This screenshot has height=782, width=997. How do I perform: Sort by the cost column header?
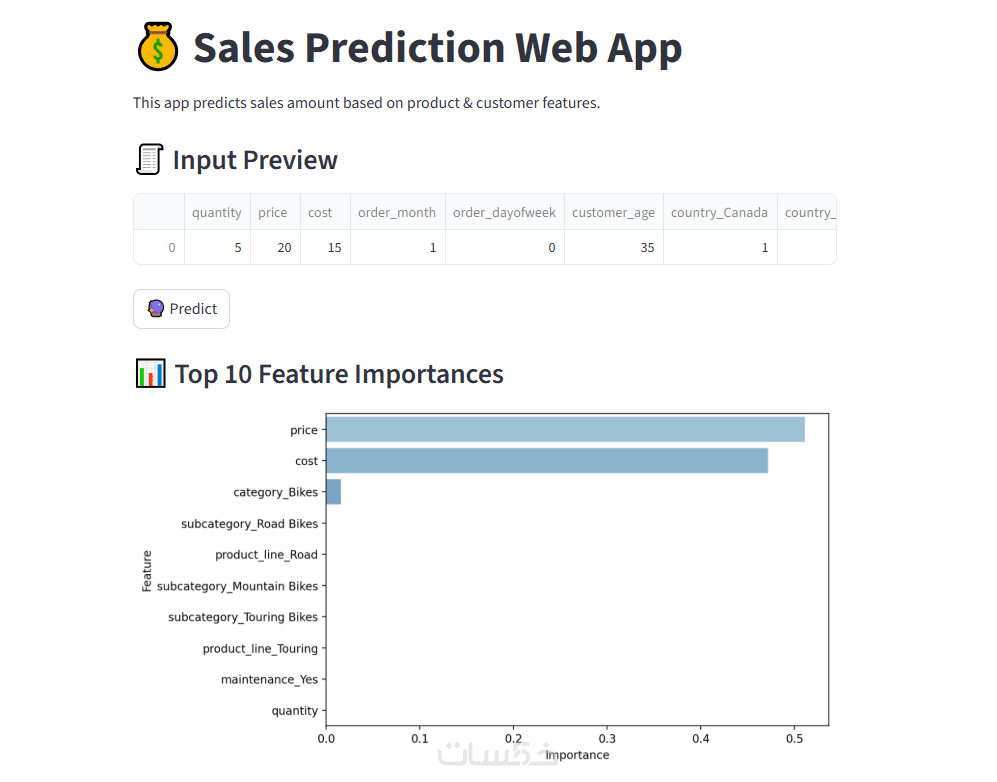320,212
